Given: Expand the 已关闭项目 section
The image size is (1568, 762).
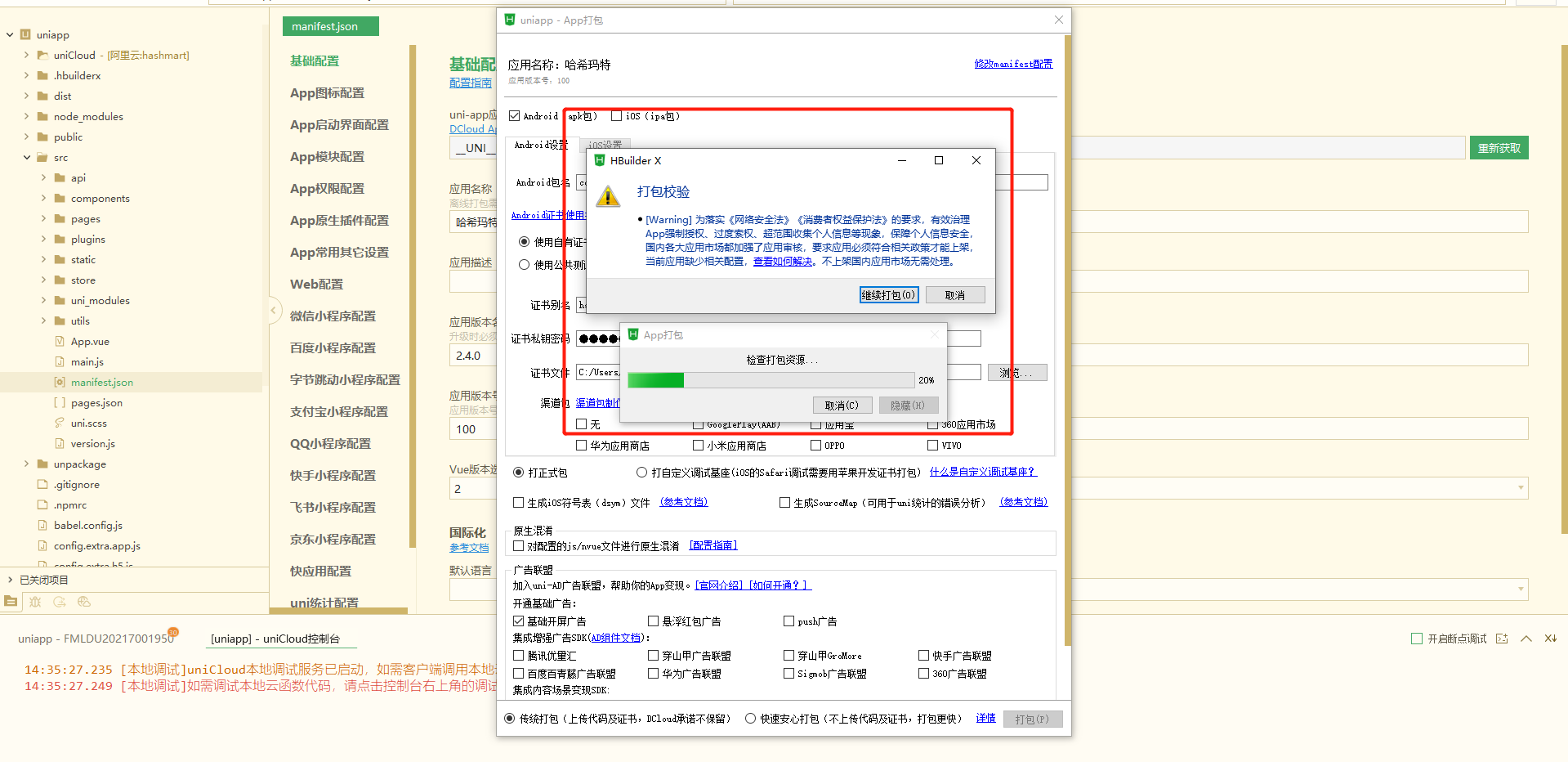Looking at the screenshot, I should click(x=10, y=580).
